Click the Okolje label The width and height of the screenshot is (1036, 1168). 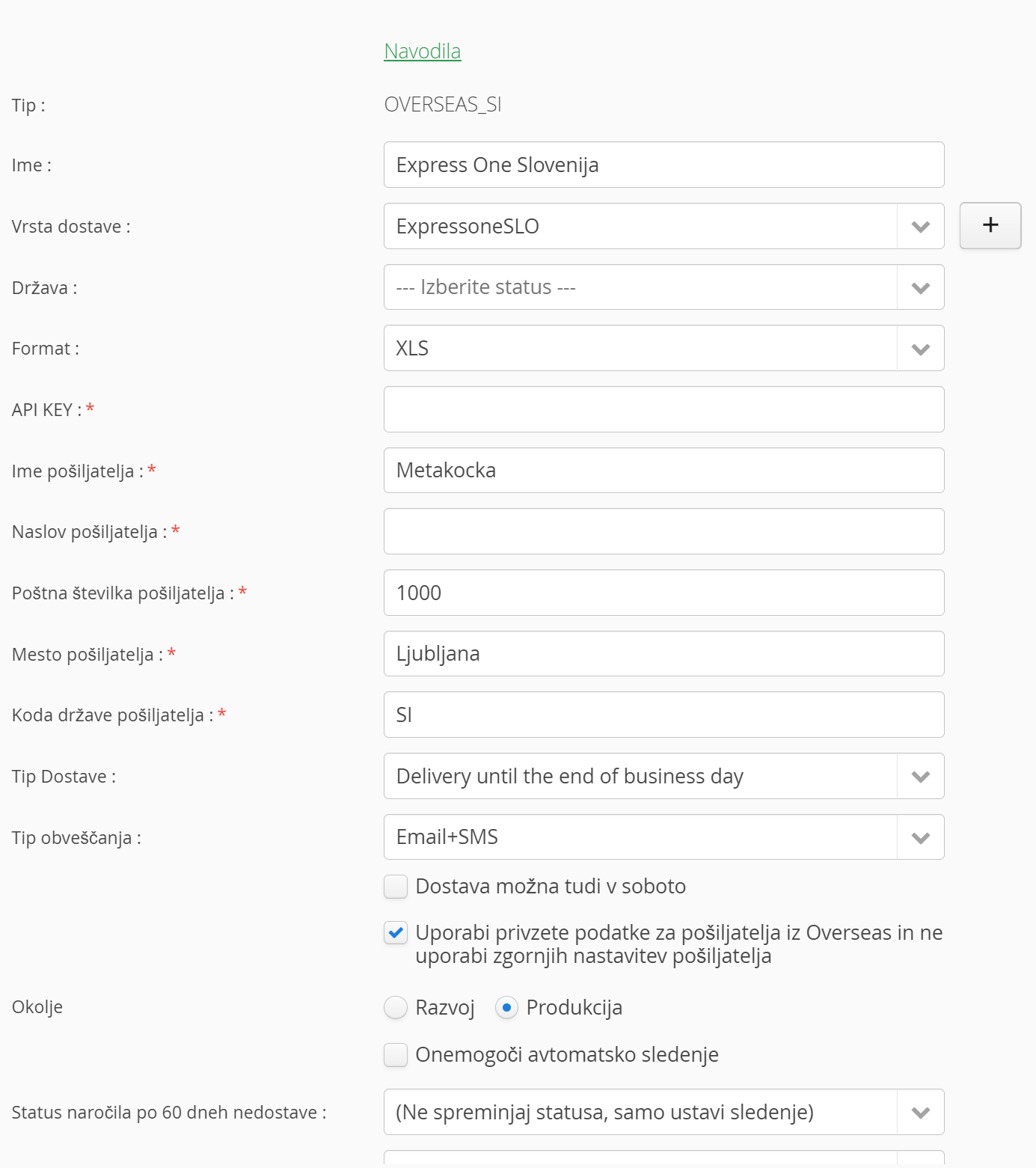pos(37,1007)
